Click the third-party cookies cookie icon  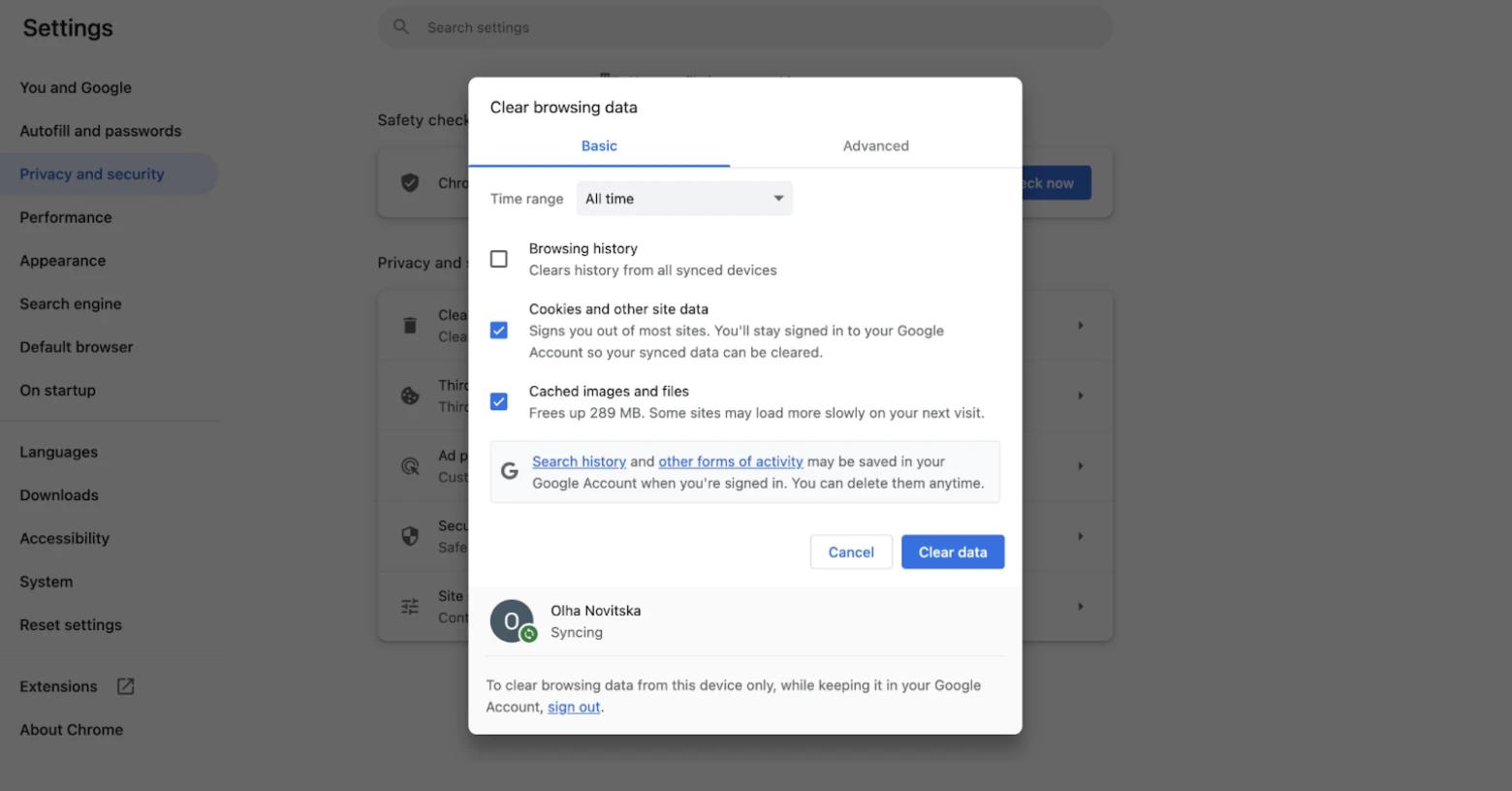tap(410, 395)
